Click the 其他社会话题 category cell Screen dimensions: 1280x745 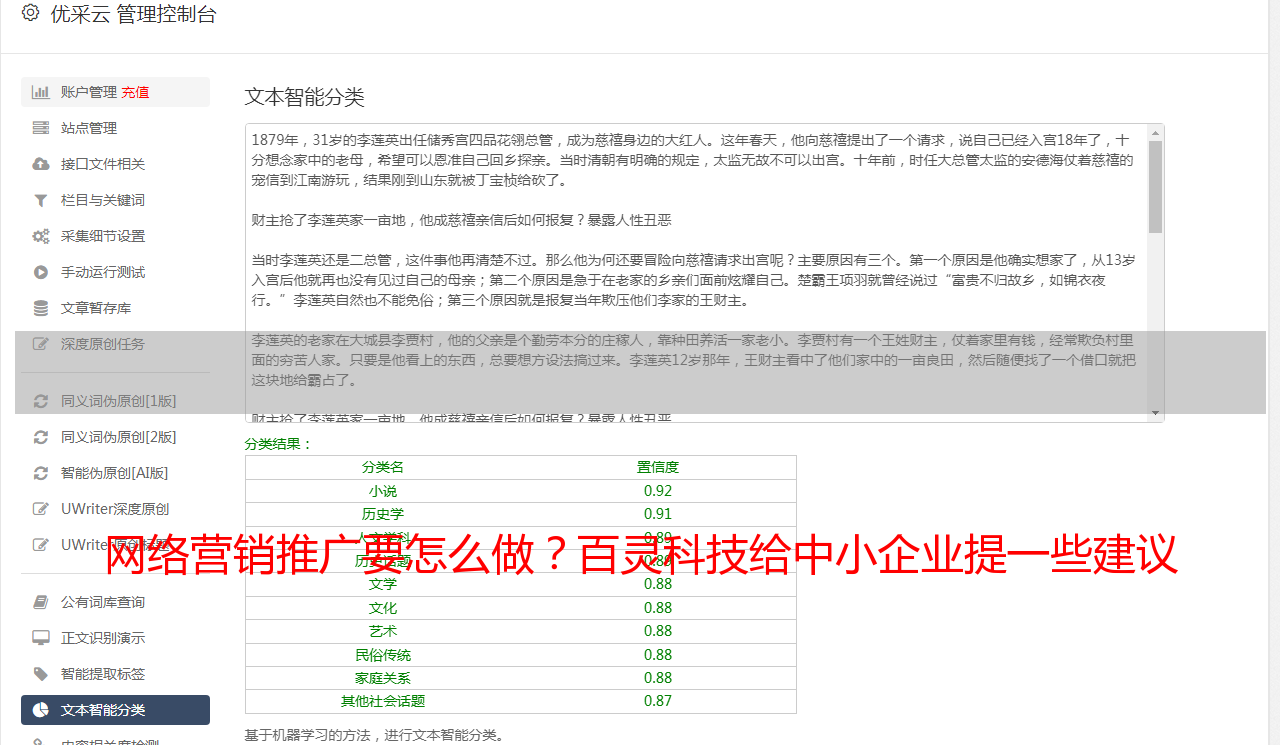pyautogui.click(x=383, y=701)
